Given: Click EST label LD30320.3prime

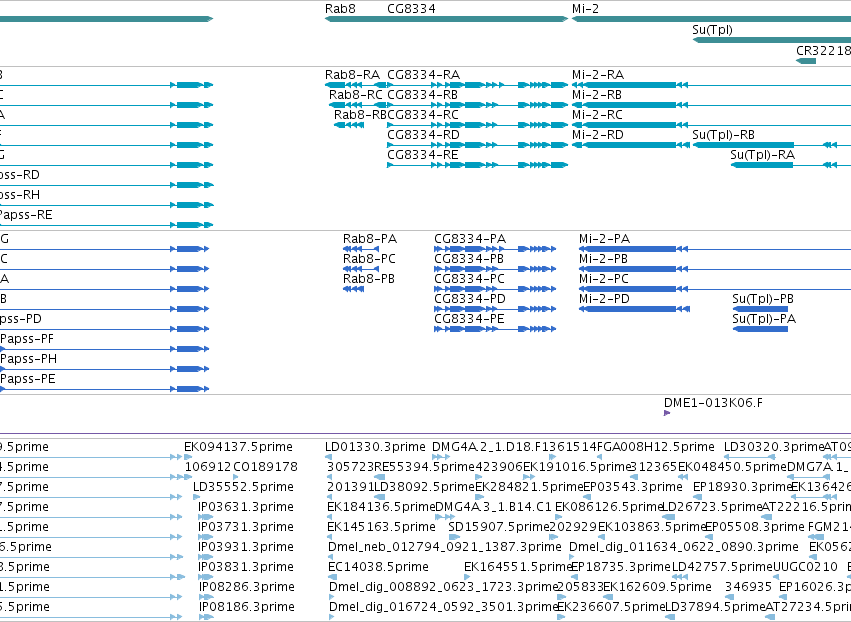Looking at the screenshot, I should 774,447.
